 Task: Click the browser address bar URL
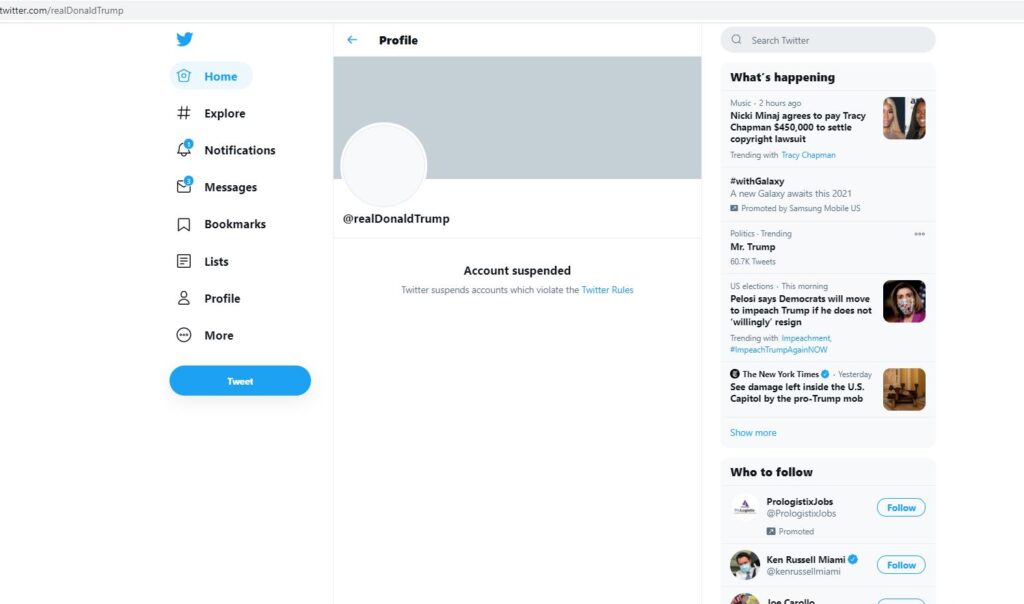[62, 10]
